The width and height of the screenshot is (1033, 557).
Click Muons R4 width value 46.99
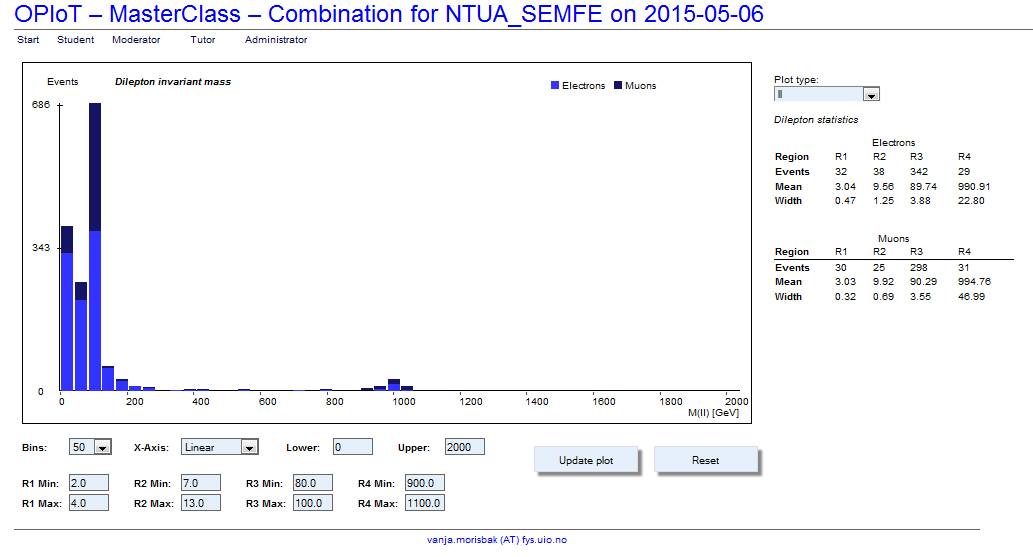click(x=971, y=297)
